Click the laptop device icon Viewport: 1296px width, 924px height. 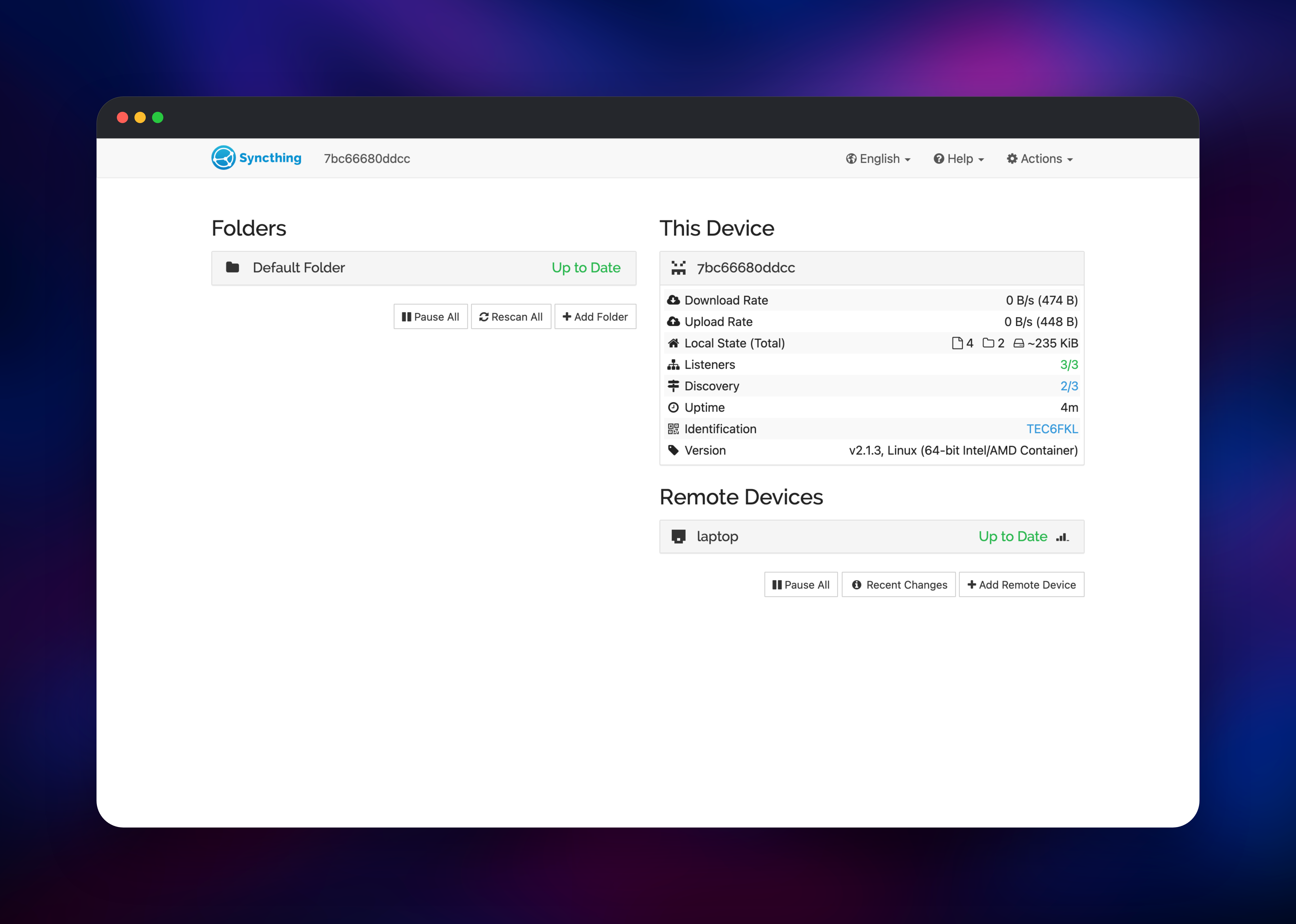pyautogui.click(x=678, y=537)
